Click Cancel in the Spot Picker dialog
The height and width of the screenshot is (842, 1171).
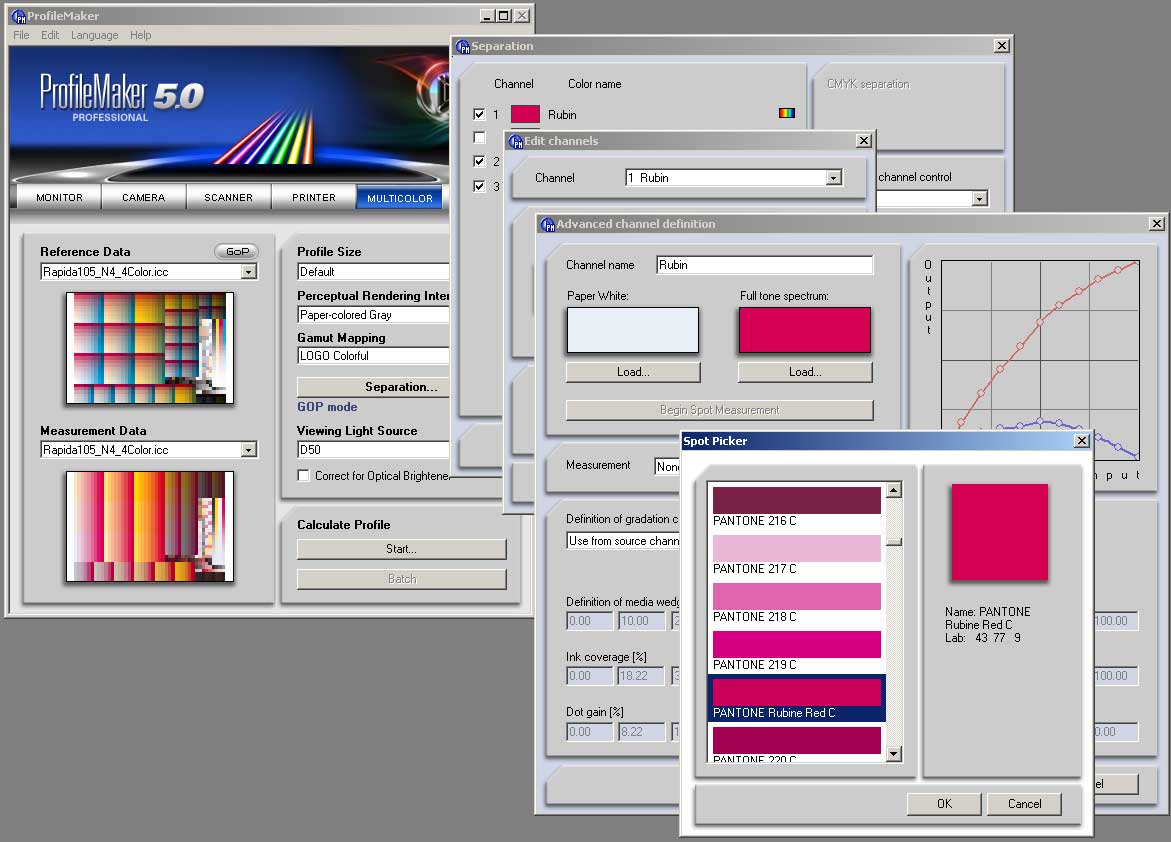pyautogui.click(x=1024, y=804)
